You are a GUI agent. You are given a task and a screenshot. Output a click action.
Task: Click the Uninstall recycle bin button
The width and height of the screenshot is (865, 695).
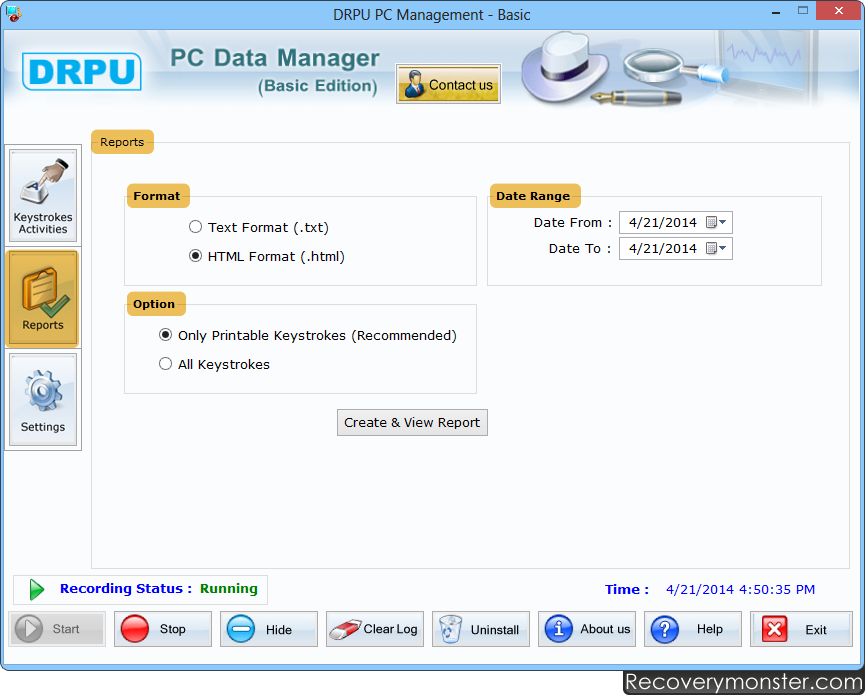click(x=480, y=629)
